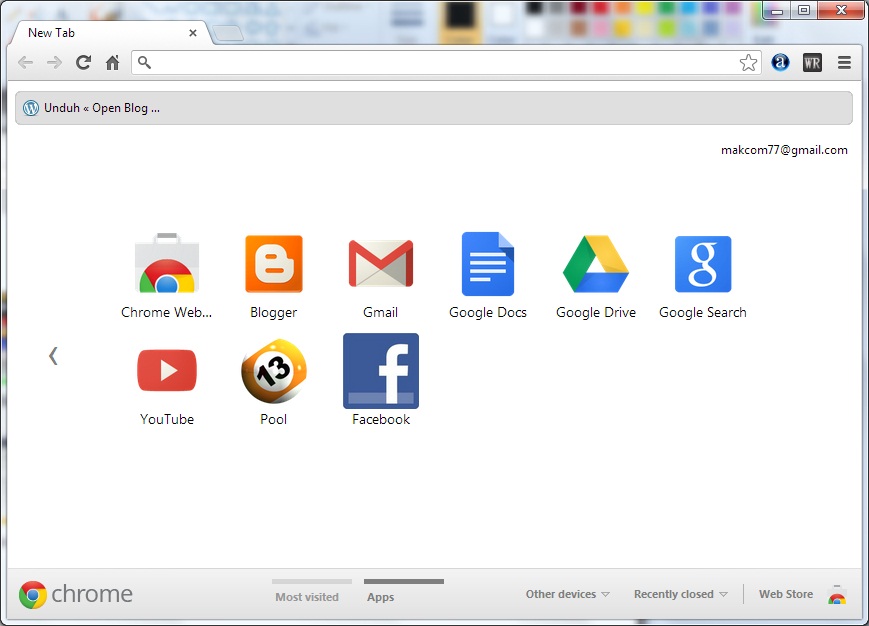Viewport: 869px width, 626px height.
Task: Open the Chrome Web Store app
Action: tap(166, 263)
